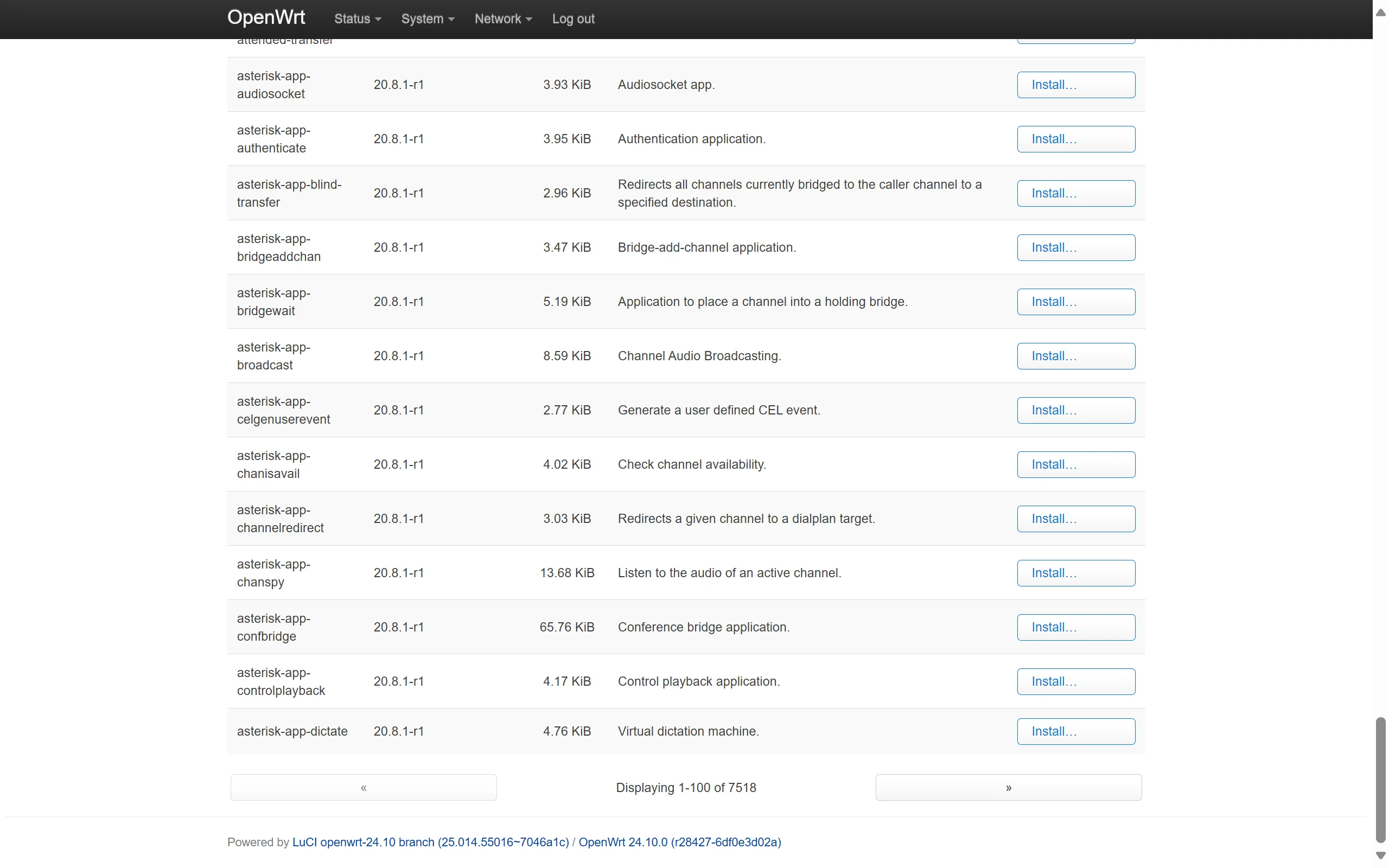Click 'Bridge-add-channel application.' description
Viewport: 1389px width, 868px height.
pyautogui.click(x=706, y=247)
